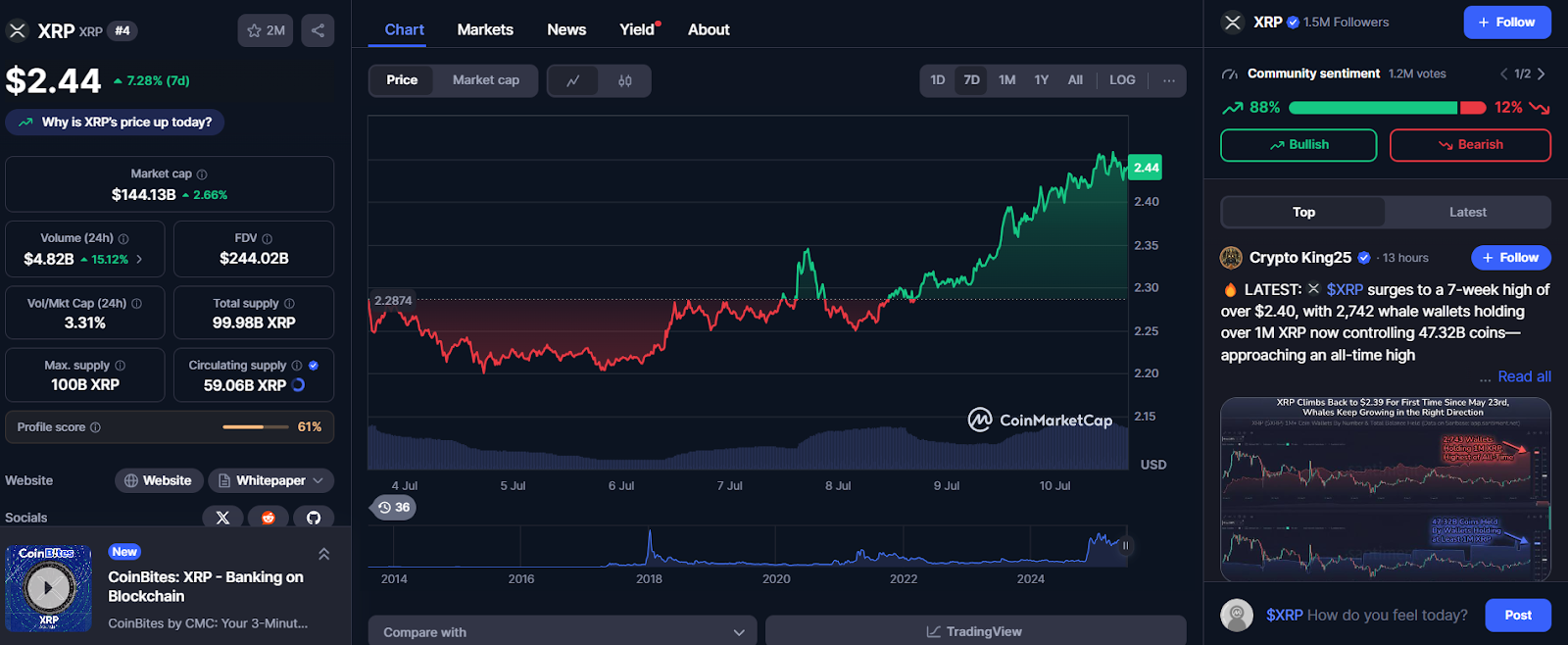
Task: Open the GitHub social link
Action: 314,518
